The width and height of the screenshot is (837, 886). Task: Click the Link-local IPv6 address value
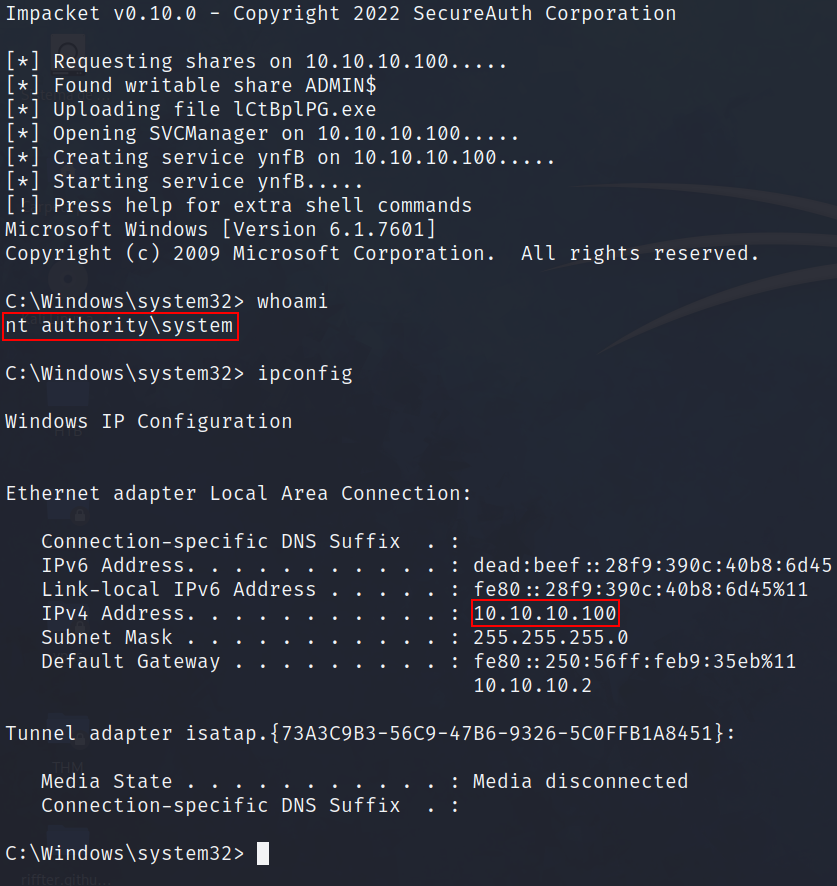pyautogui.click(x=640, y=589)
